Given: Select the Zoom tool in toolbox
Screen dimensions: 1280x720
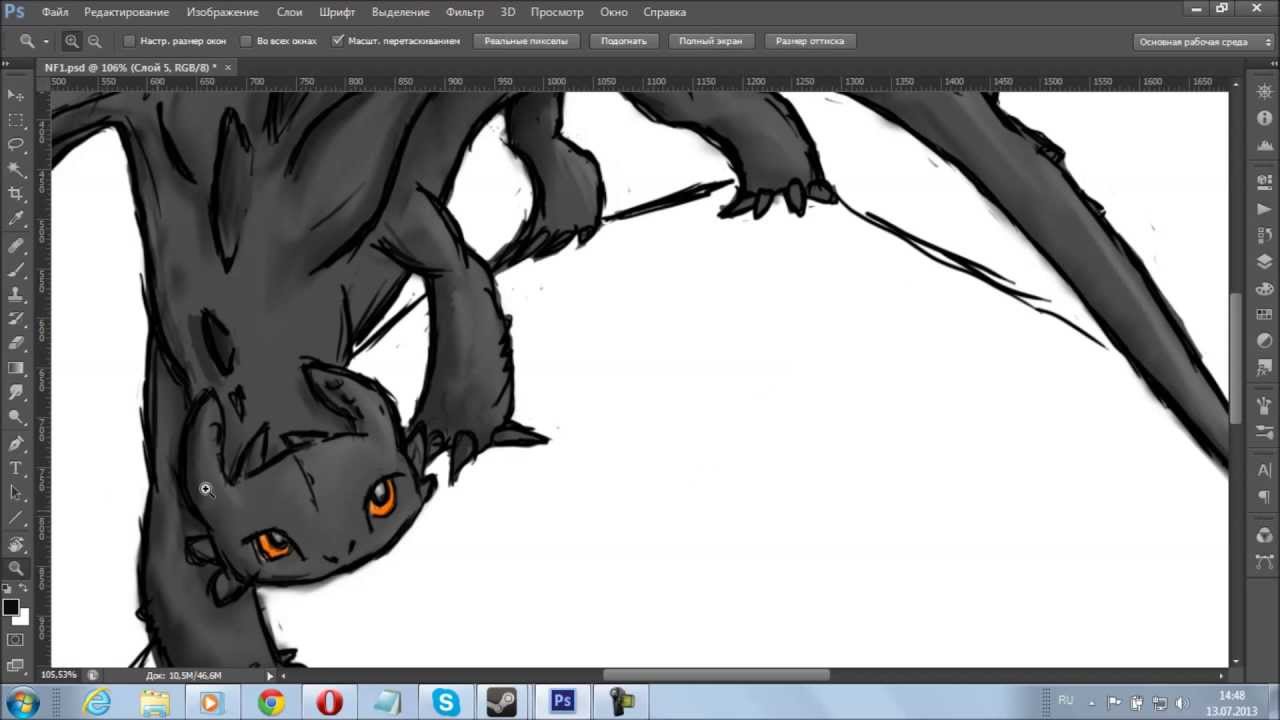Looking at the screenshot, I should click(x=16, y=568).
